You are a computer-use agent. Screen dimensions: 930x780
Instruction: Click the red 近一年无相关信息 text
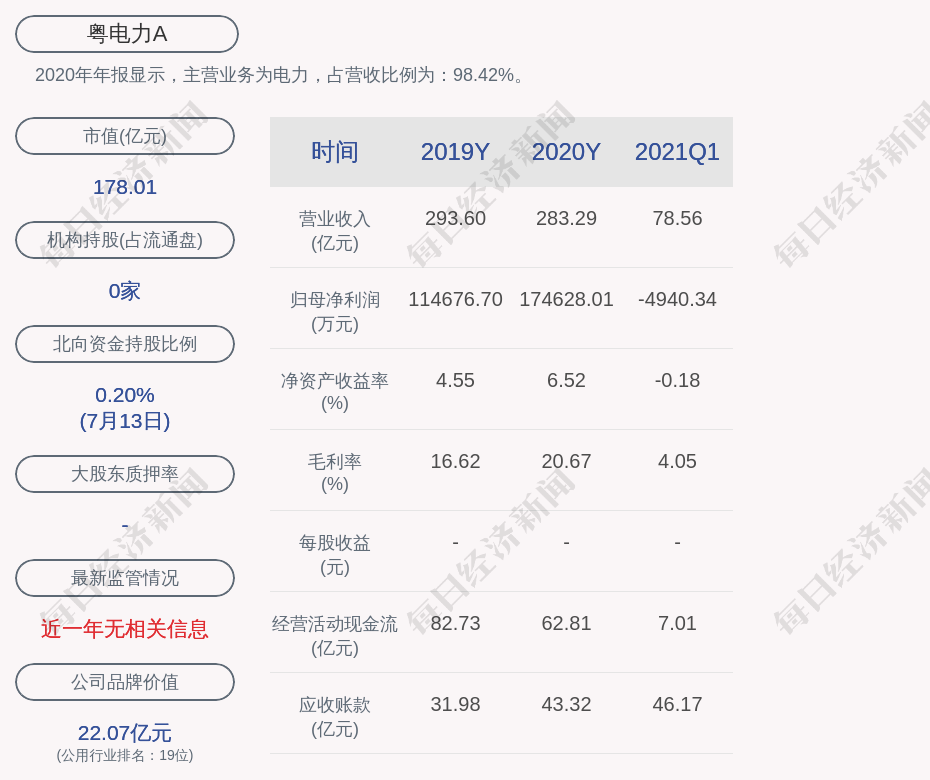125,629
